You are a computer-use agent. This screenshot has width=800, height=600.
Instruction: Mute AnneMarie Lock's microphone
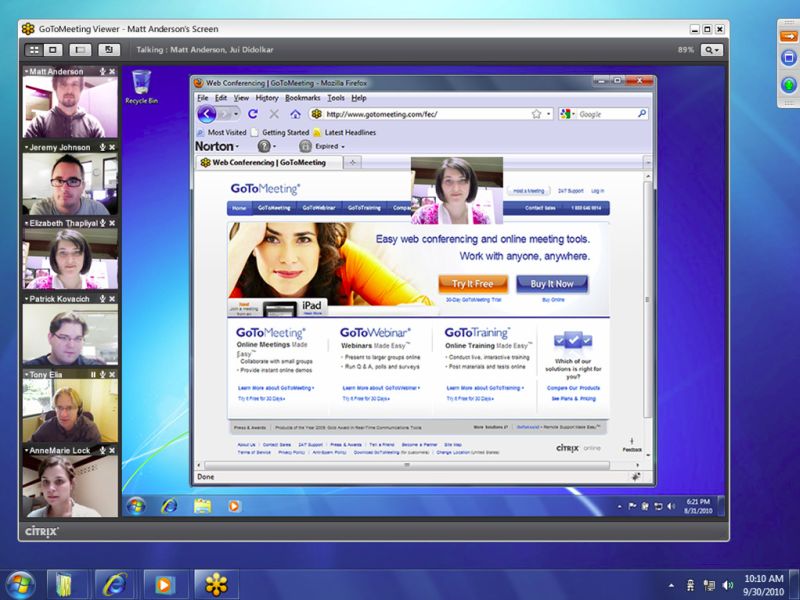(x=103, y=451)
